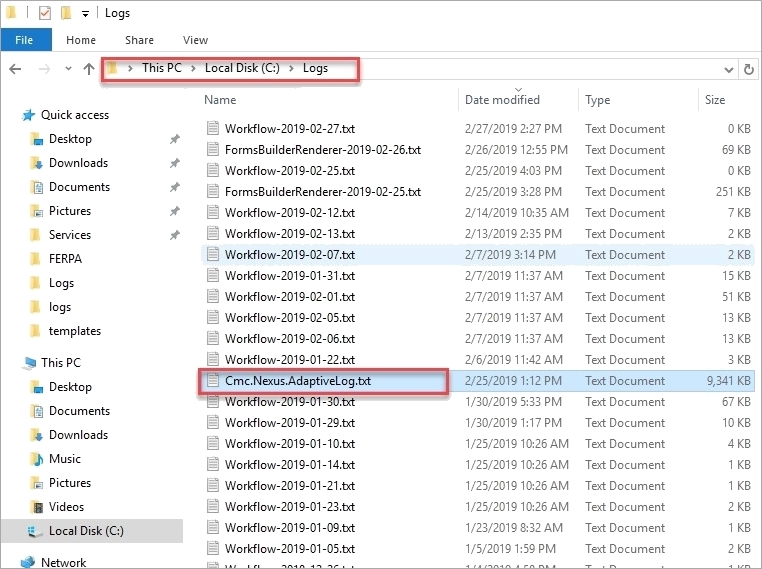The height and width of the screenshot is (569, 762).
Task: Click Logs in the address breadcrumb
Action: [x=315, y=68]
